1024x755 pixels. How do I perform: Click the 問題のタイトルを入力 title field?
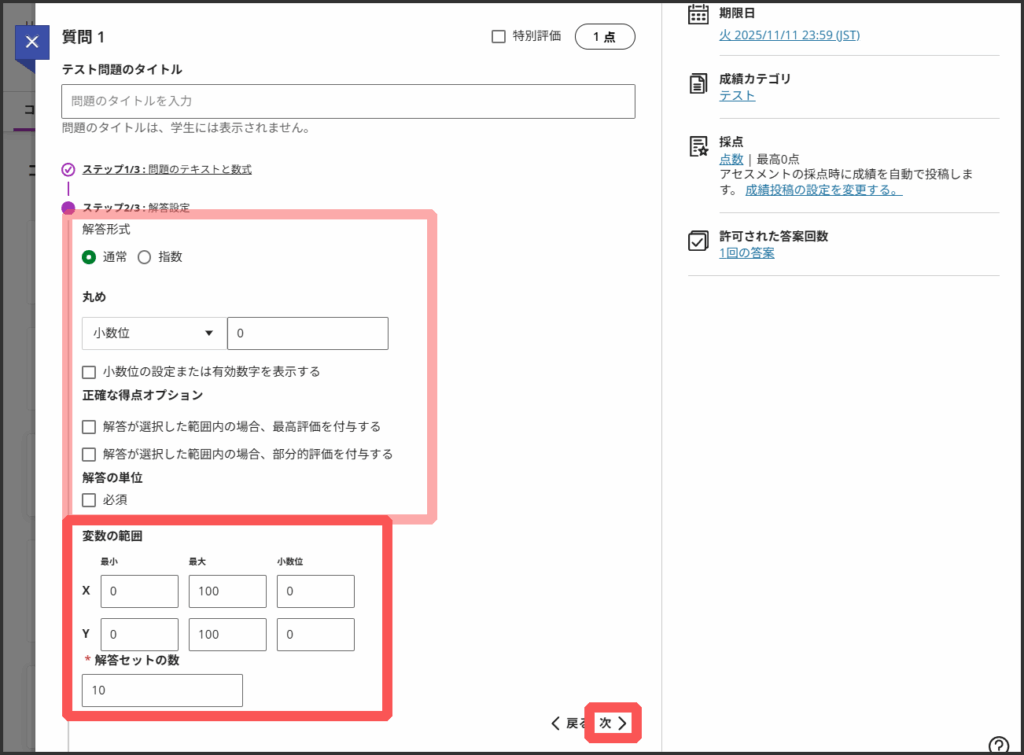click(x=348, y=101)
